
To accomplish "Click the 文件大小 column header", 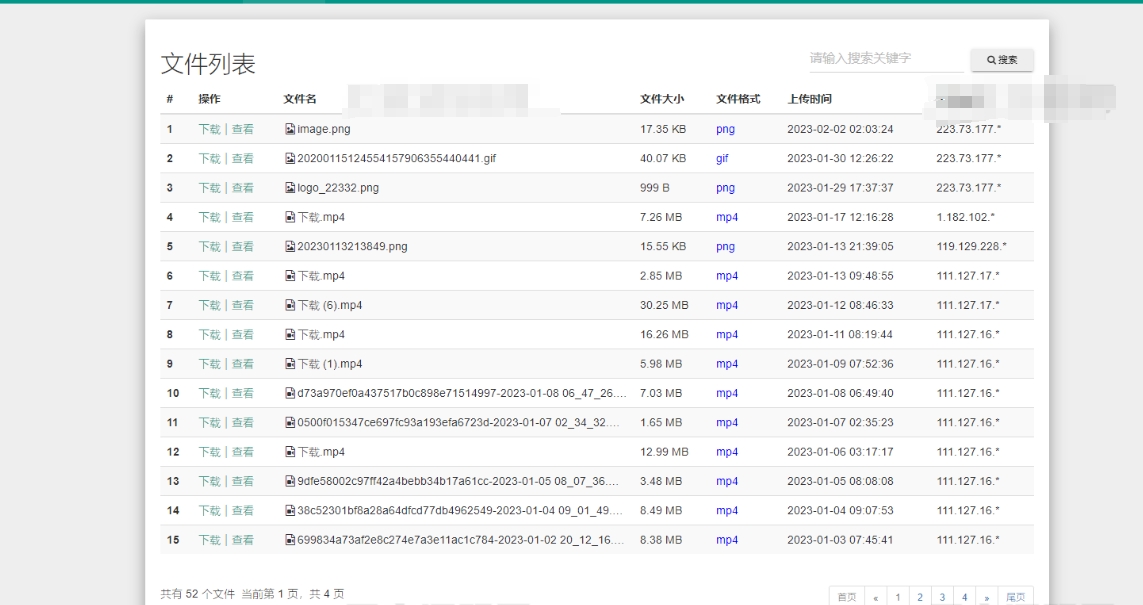I will click(x=662, y=99).
